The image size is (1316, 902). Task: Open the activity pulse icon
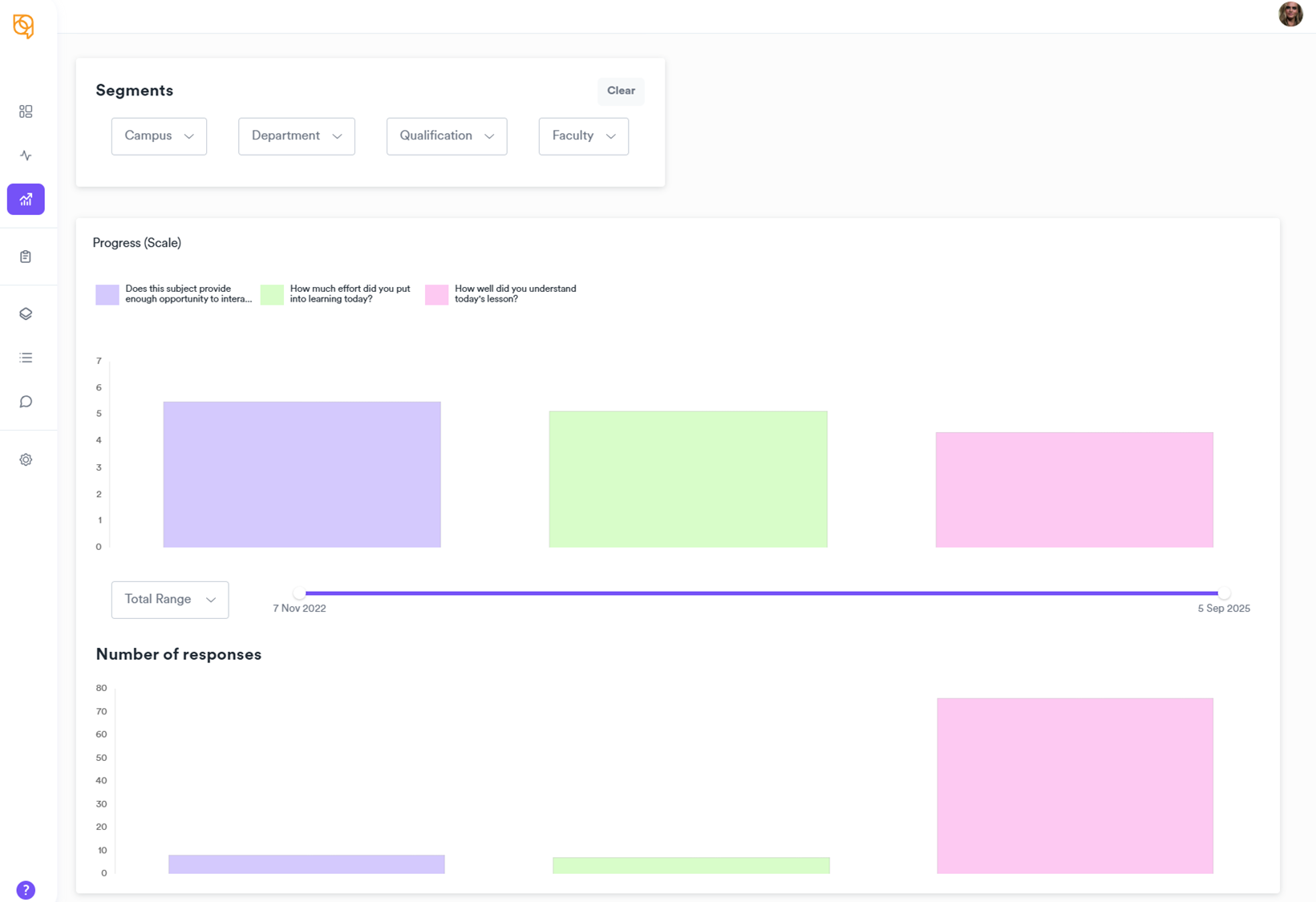(x=26, y=156)
